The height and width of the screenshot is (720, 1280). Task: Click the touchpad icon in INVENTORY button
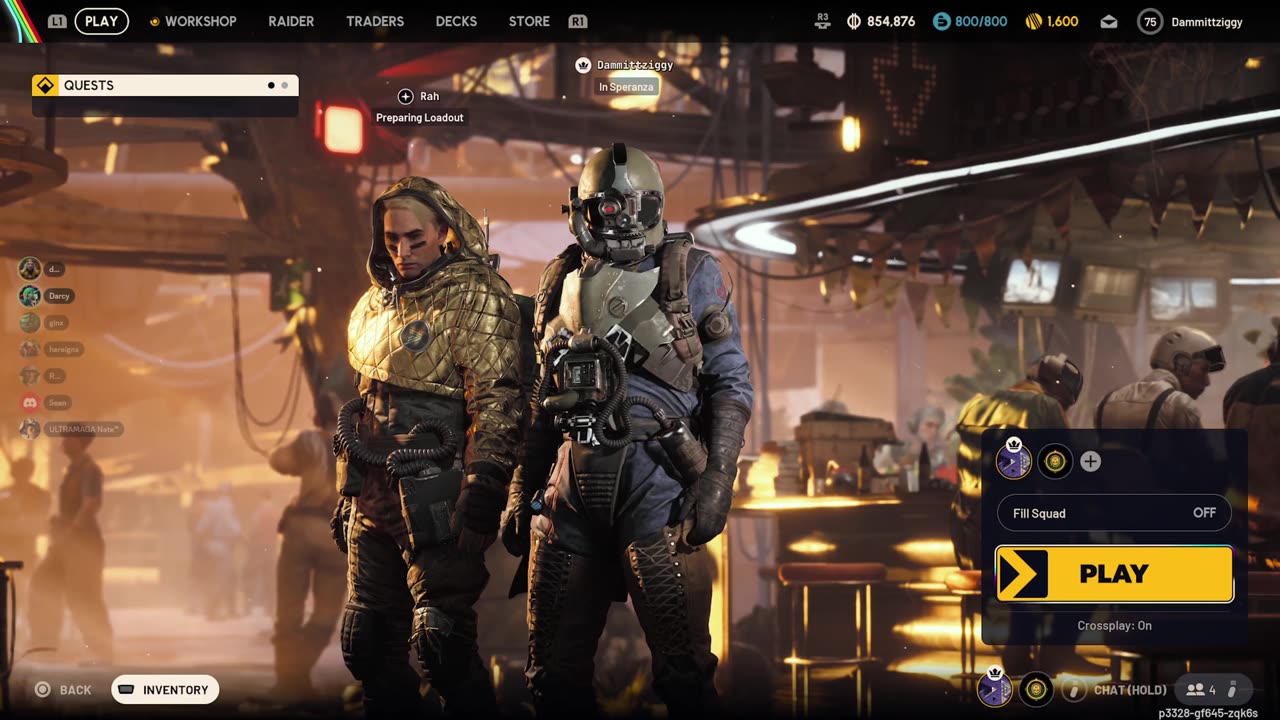pos(127,689)
